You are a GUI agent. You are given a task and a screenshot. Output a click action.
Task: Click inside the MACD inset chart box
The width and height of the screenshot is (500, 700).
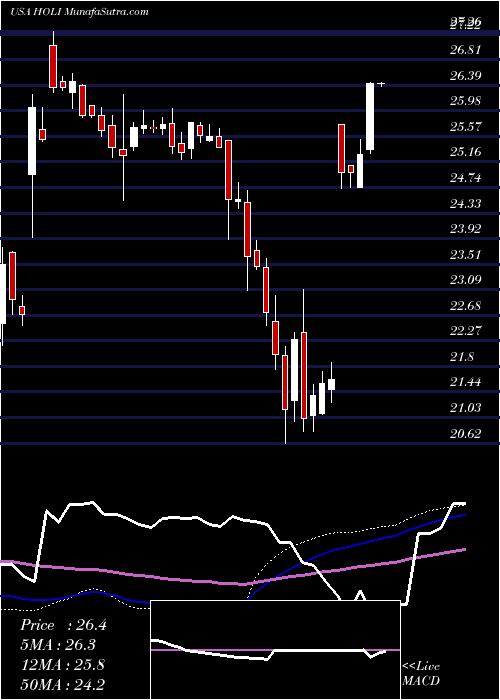pos(275,650)
